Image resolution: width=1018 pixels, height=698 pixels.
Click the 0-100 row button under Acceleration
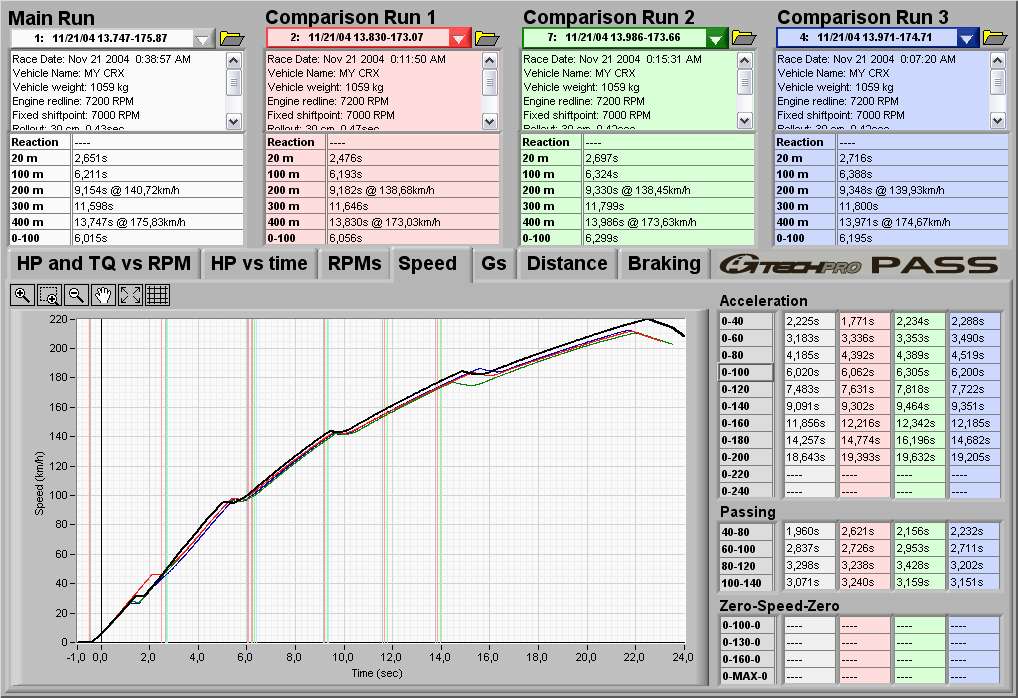(746, 372)
